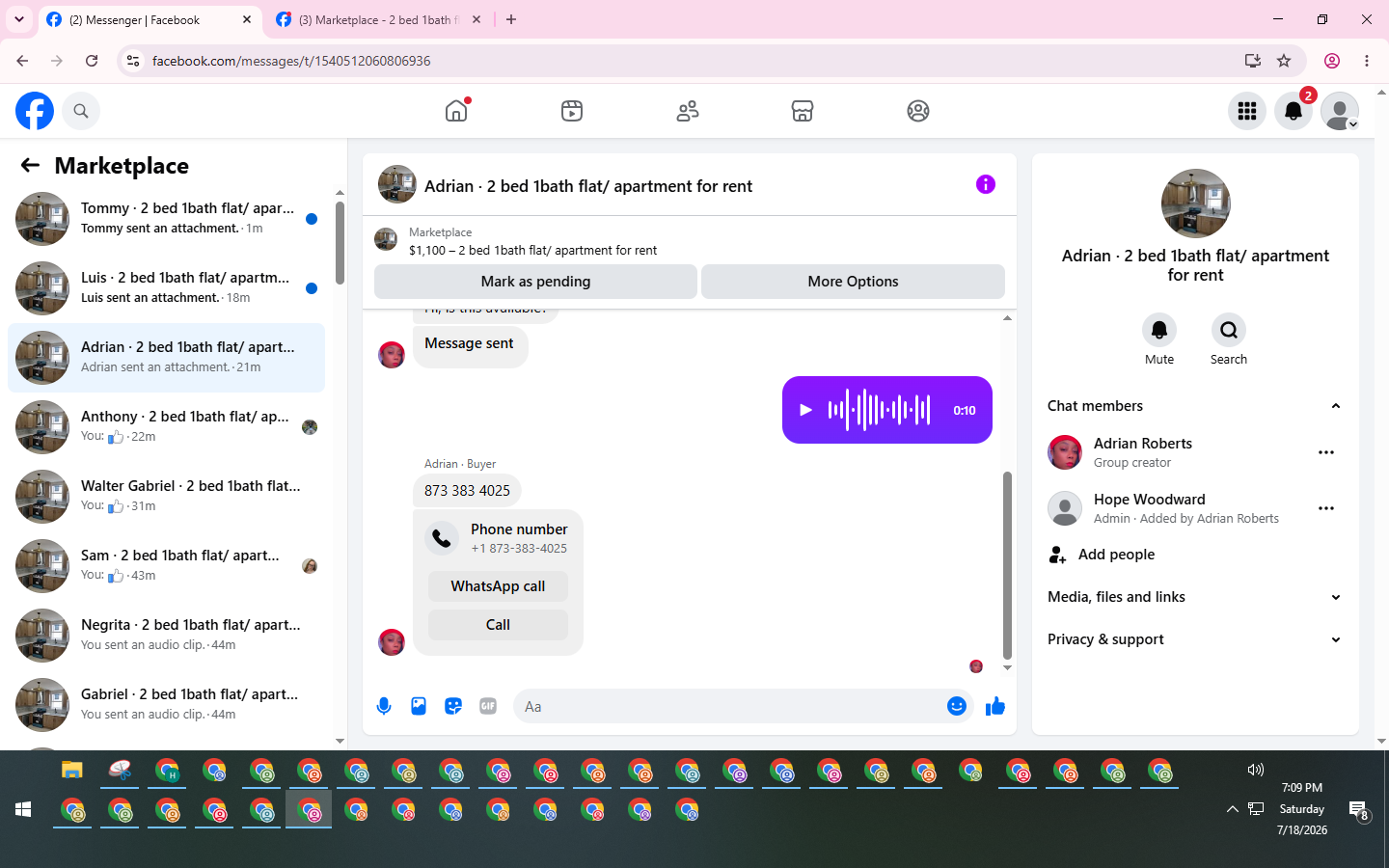Open the account profile avatar menu
The image size is (1389, 868).
(1340, 111)
